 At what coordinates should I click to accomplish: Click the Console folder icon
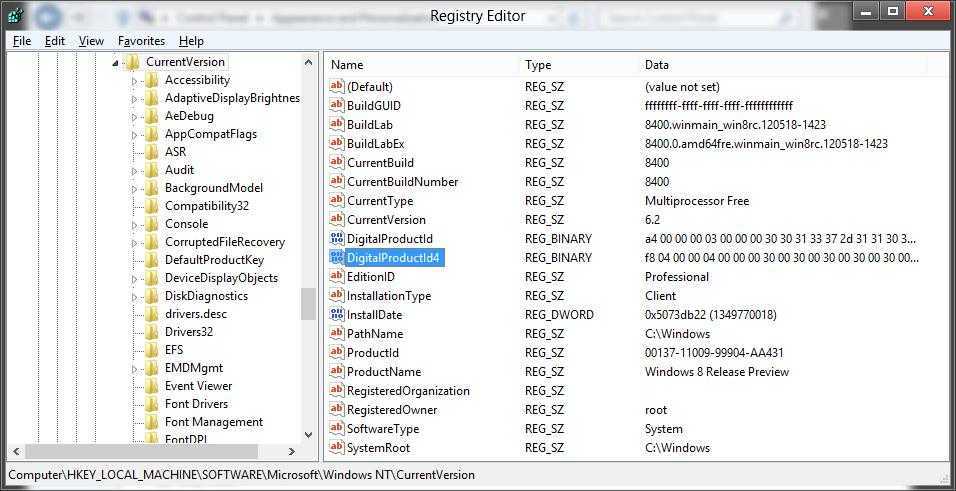[x=152, y=224]
